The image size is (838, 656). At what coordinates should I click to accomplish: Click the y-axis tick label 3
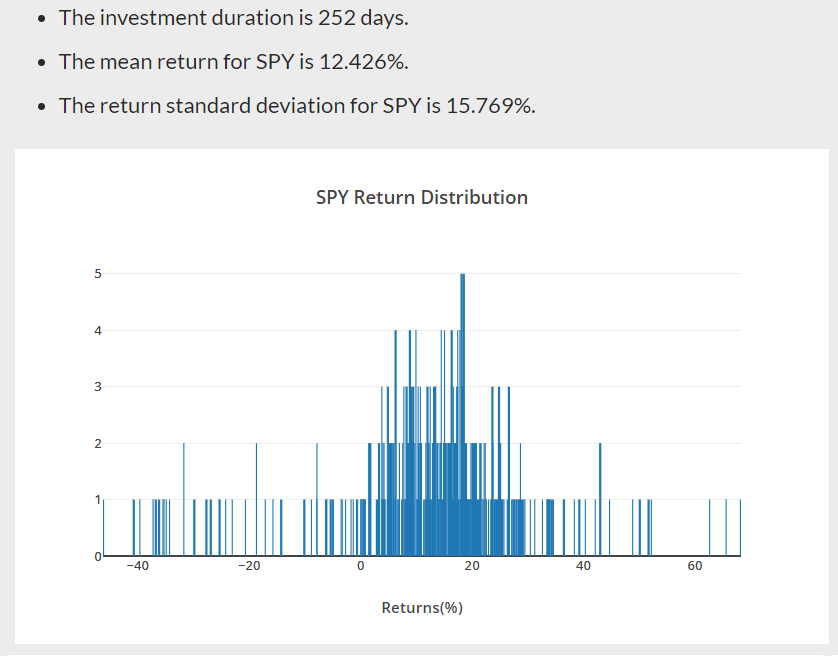tap(98, 387)
